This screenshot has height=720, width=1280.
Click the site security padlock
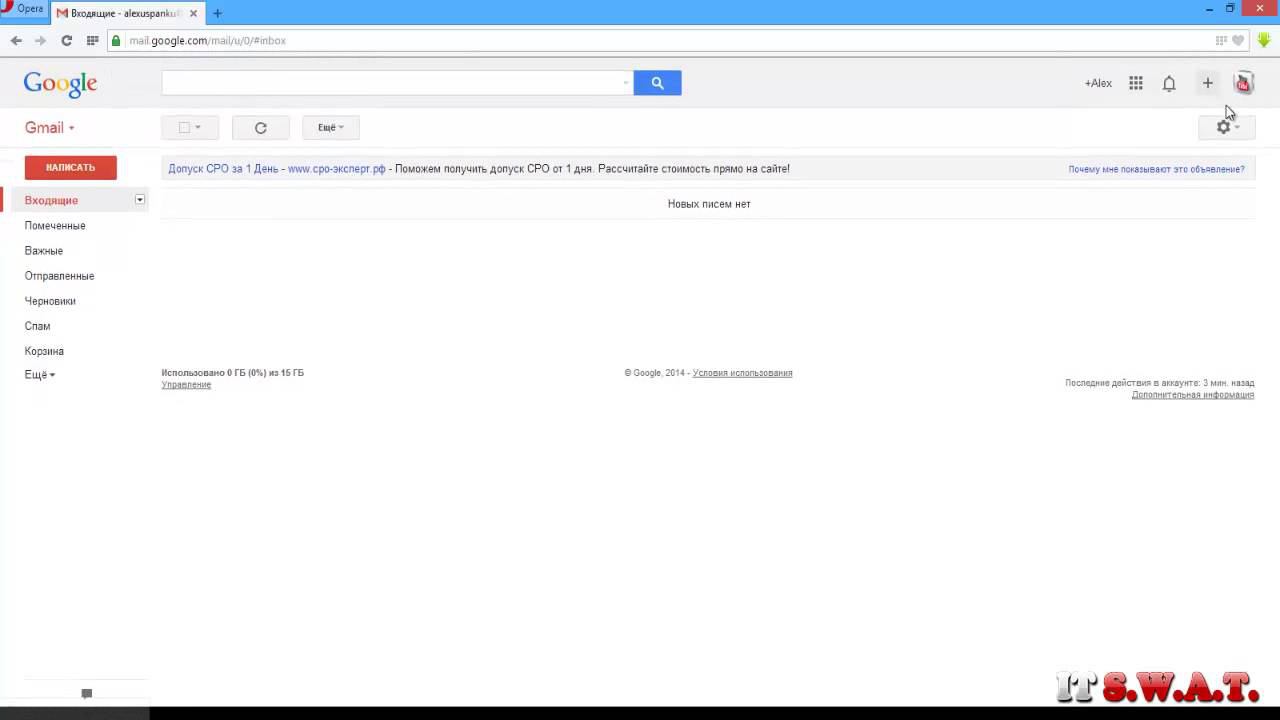pyautogui.click(x=117, y=41)
